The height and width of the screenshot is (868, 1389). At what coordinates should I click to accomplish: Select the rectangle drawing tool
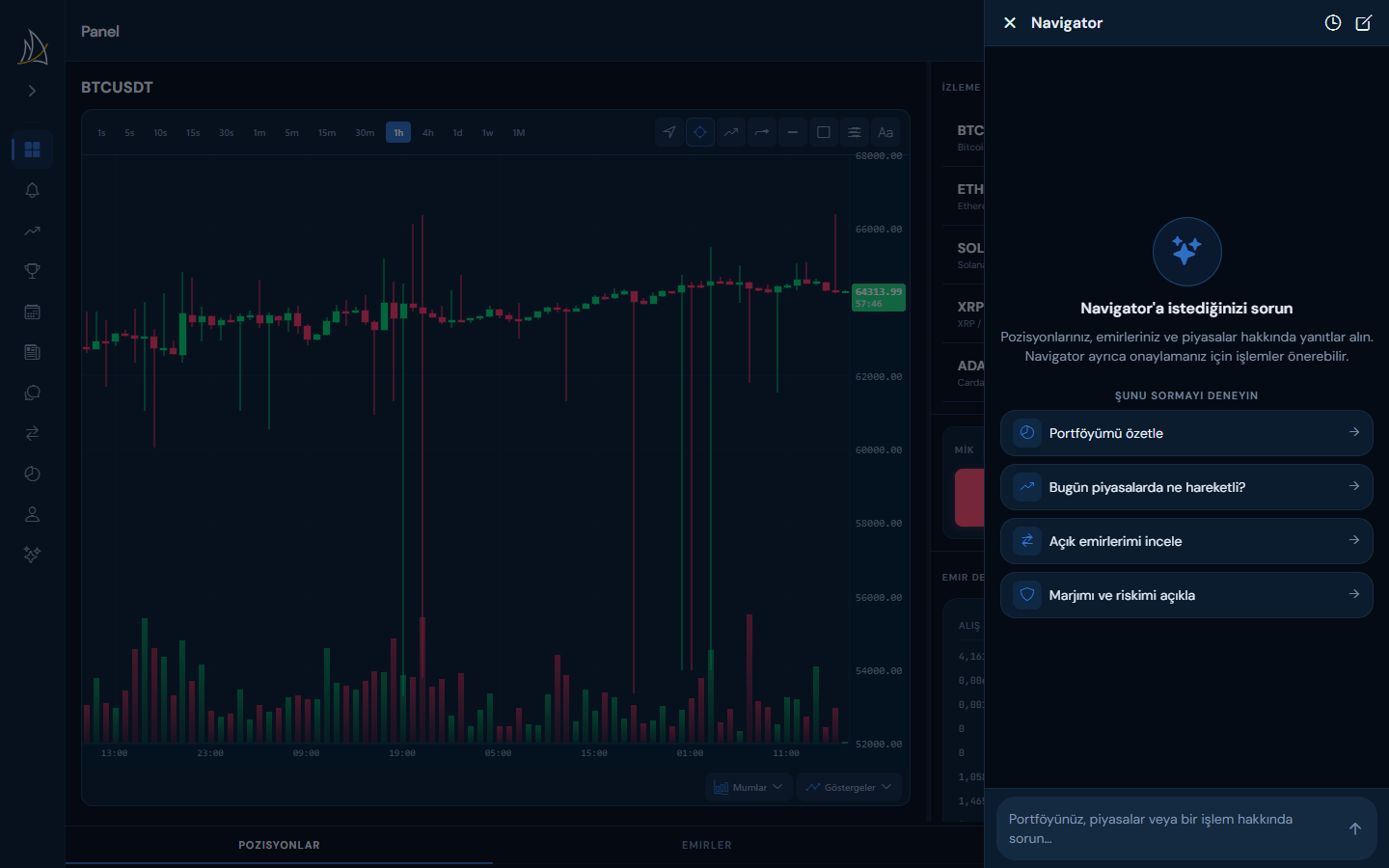pos(824,132)
